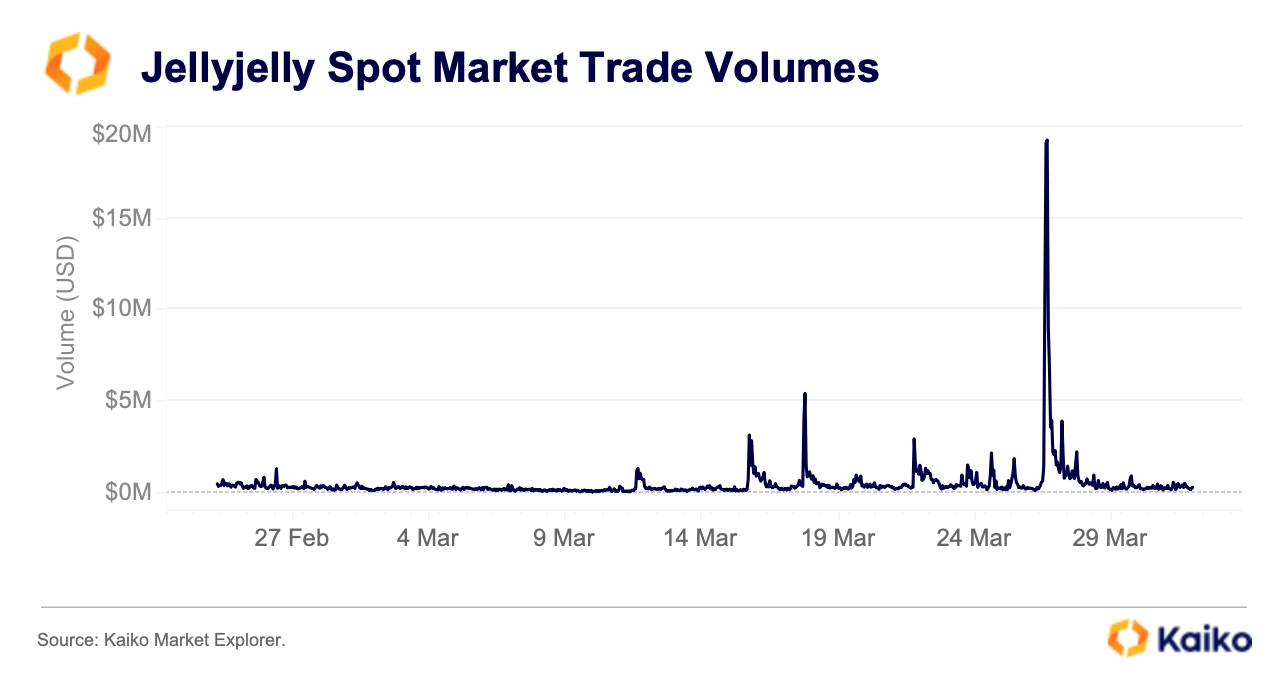Click the Volume (USD) axis title
This screenshot has height=674, width=1270.
[66, 312]
